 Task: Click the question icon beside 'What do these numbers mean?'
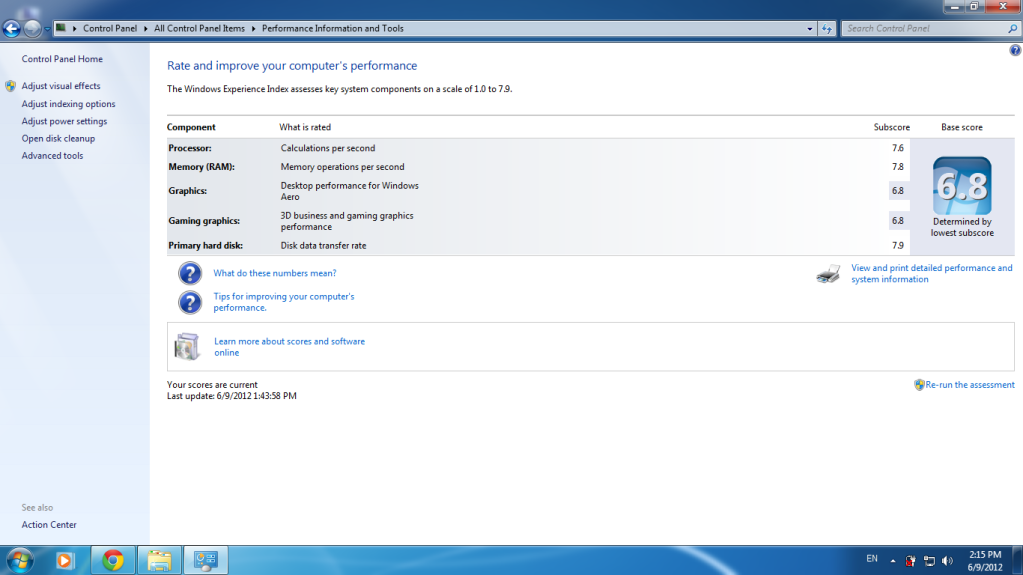[x=190, y=273]
